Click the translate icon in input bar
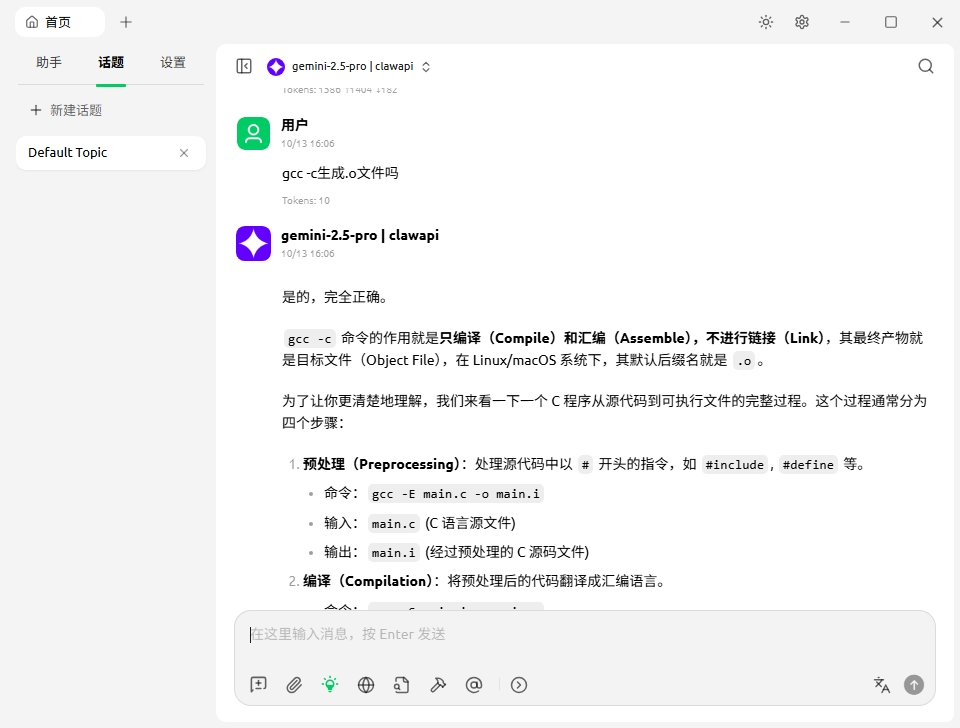The image size is (960, 728). coord(882,685)
